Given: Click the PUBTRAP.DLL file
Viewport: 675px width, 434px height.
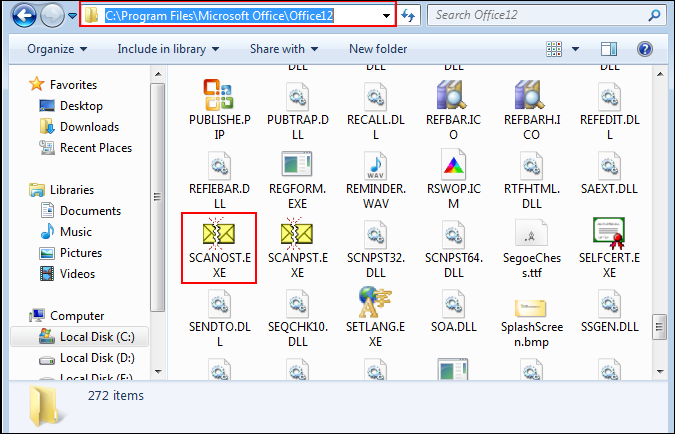Looking at the screenshot, I should coord(297,110).
